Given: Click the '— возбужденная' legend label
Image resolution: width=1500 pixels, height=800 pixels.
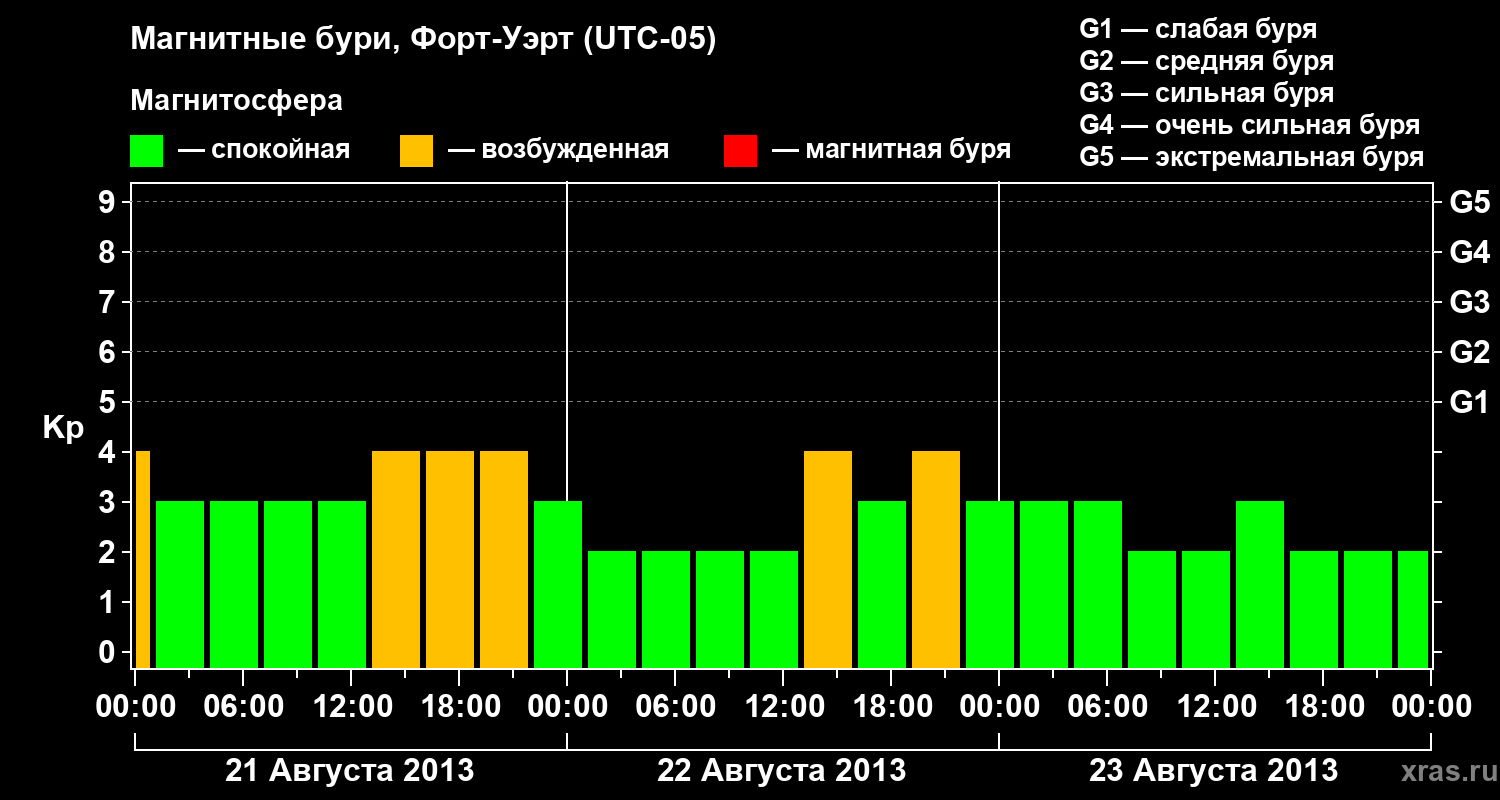Looking at the screenshot, I should tap(558, 150).
